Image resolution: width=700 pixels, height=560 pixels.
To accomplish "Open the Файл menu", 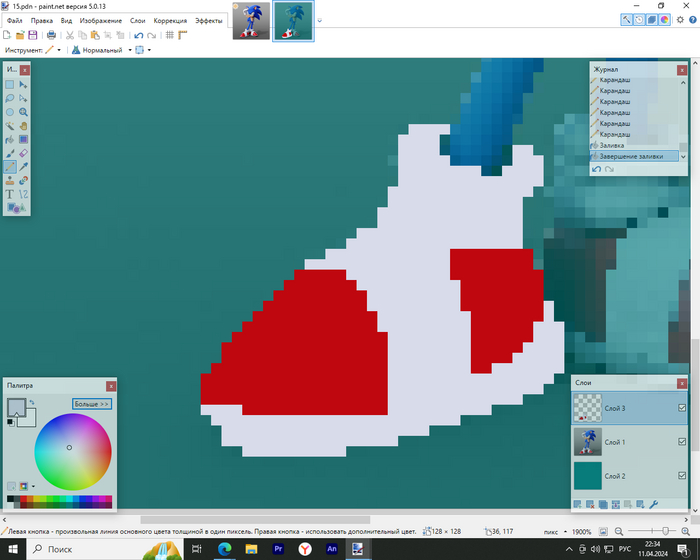I will 15,21.
